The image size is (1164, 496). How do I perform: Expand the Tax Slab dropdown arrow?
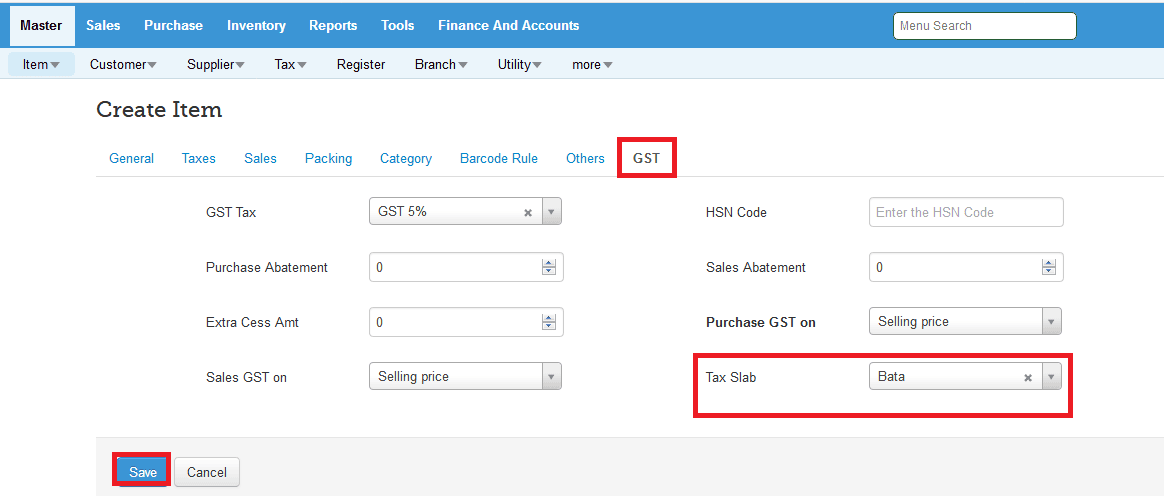(x=1051, y=377)
